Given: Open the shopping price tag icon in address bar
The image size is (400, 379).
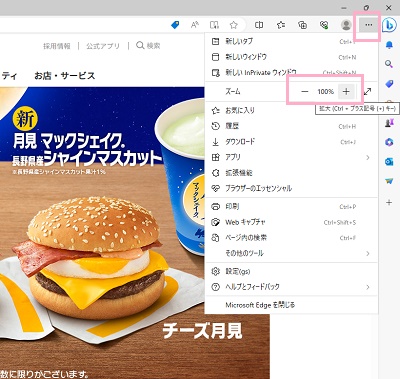Looking at the screenshot, I should 175,25.
